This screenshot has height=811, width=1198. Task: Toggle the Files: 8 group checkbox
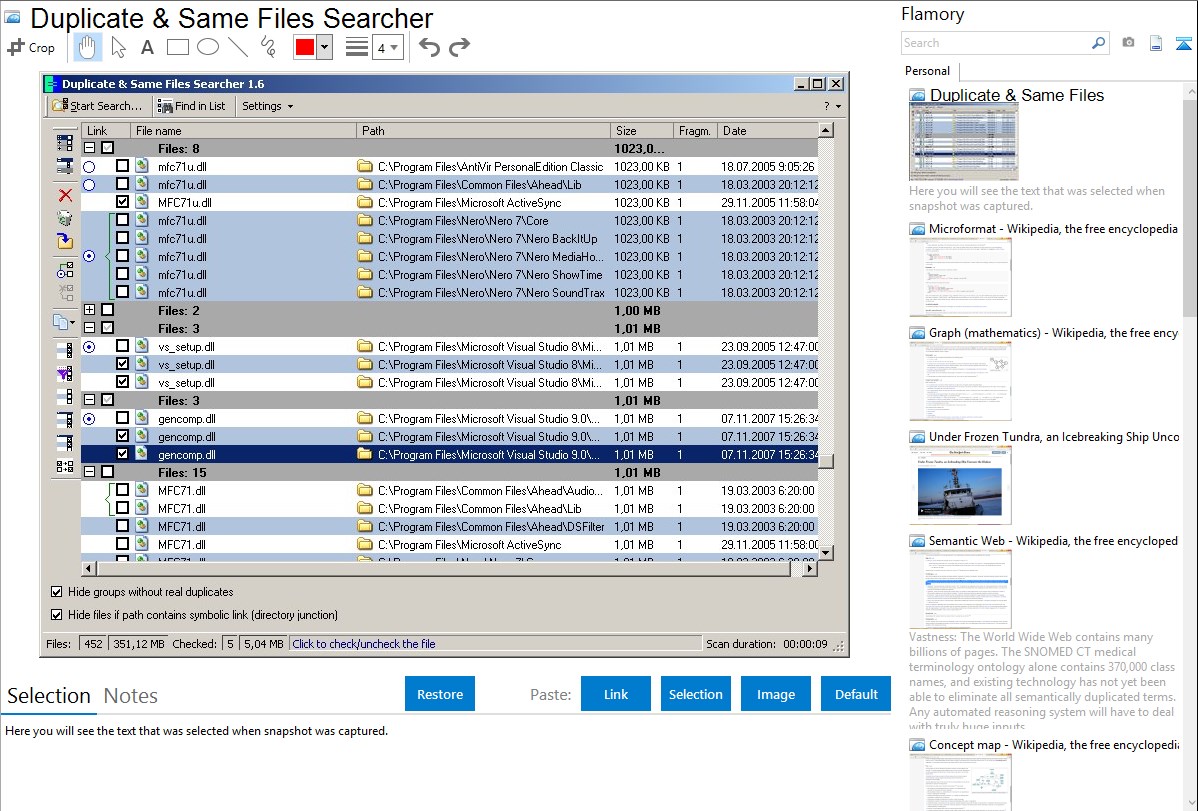[108, 148]
